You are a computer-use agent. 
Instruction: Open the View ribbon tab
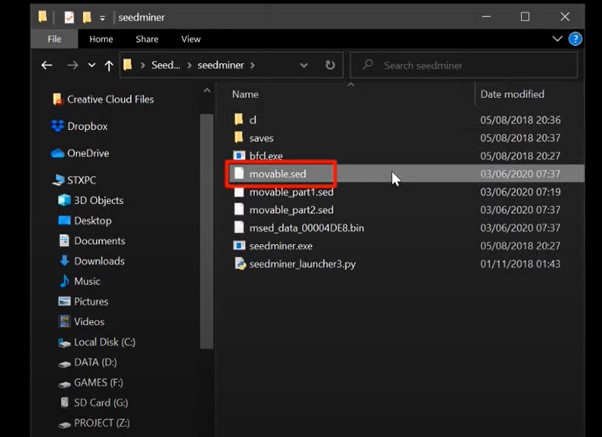191,39
